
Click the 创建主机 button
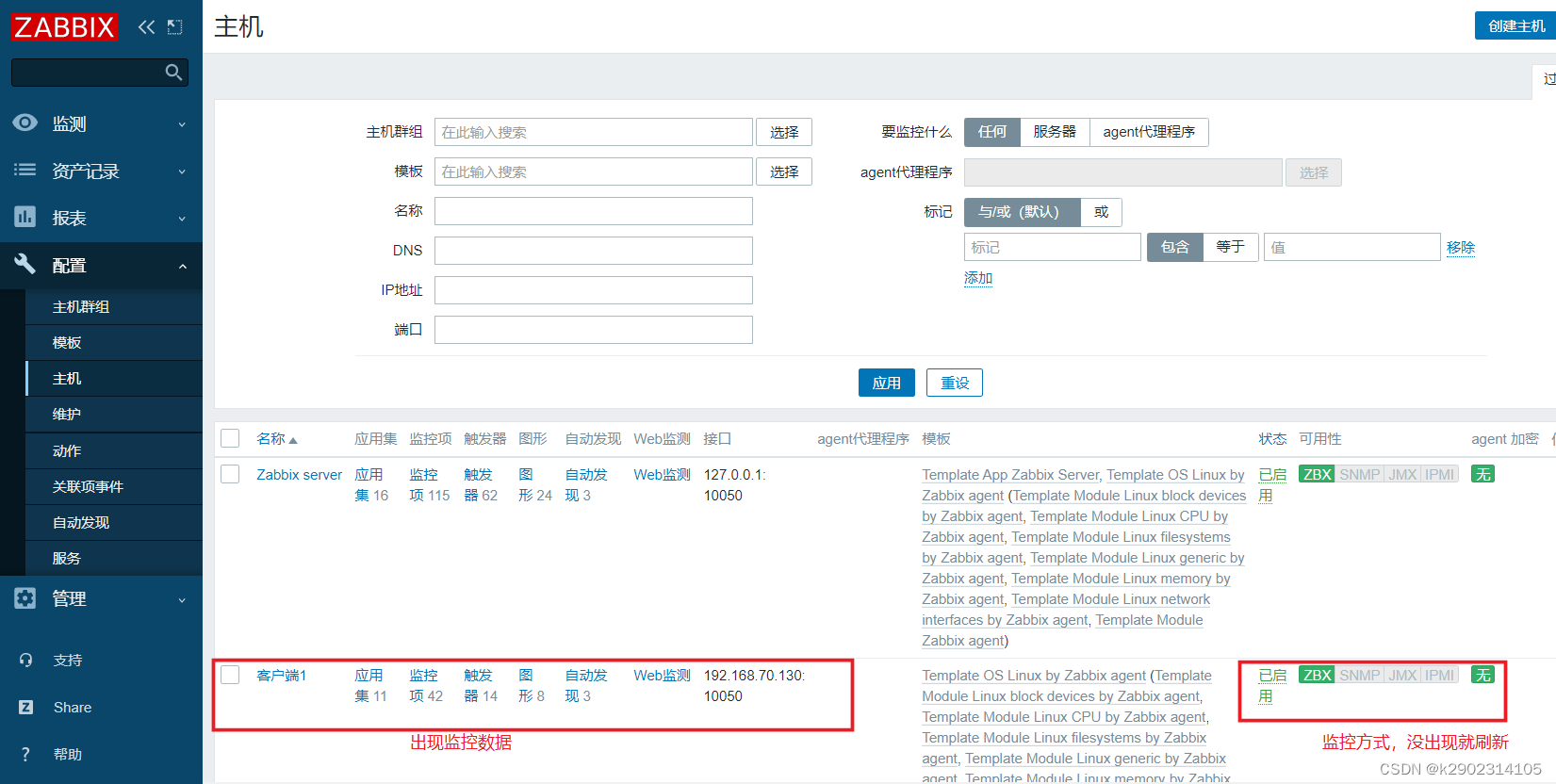coord(1515,26)
